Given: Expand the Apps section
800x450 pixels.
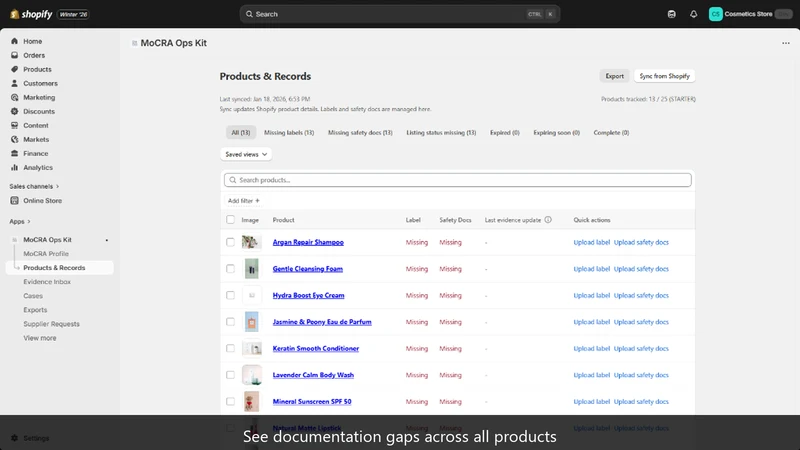Looking at the screenshot, I should click(20, 221).
